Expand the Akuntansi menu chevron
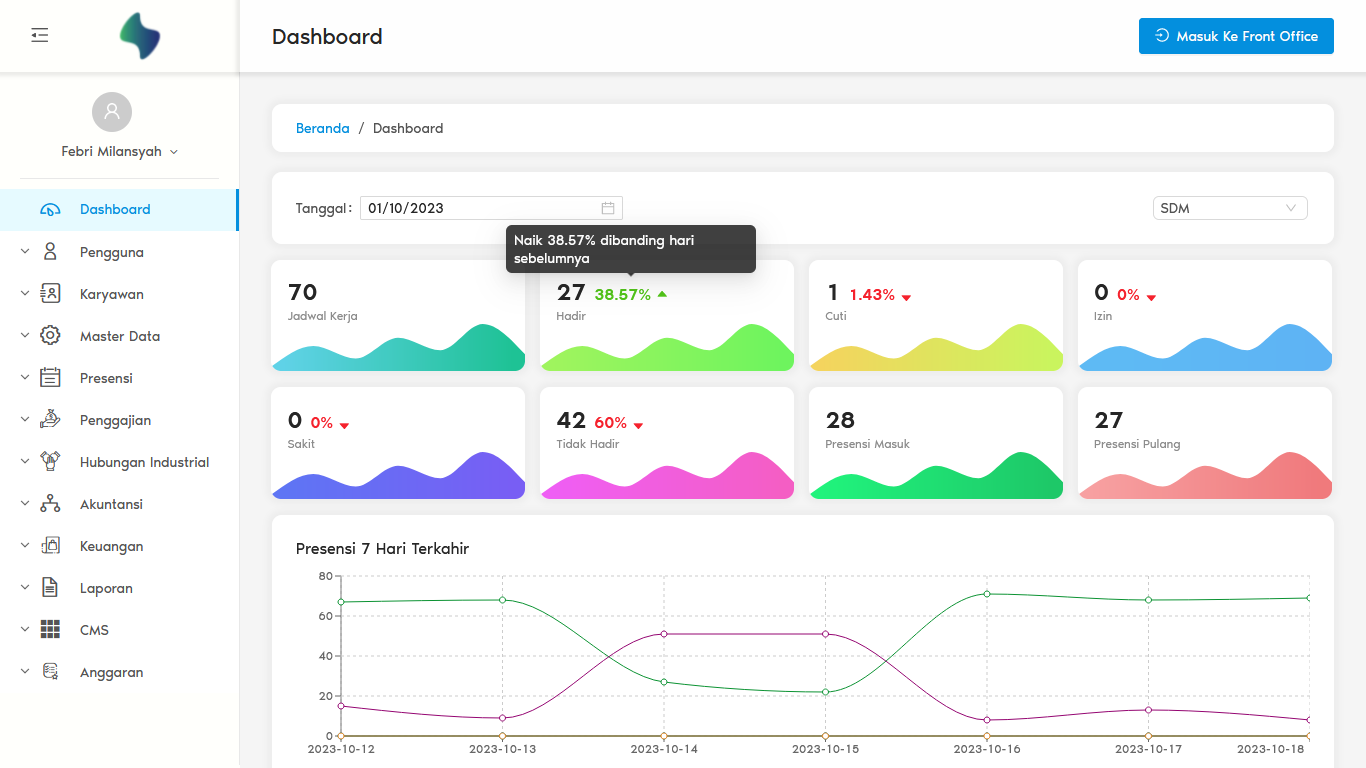This screenshot has height=768, width=1366. [25, 504]
